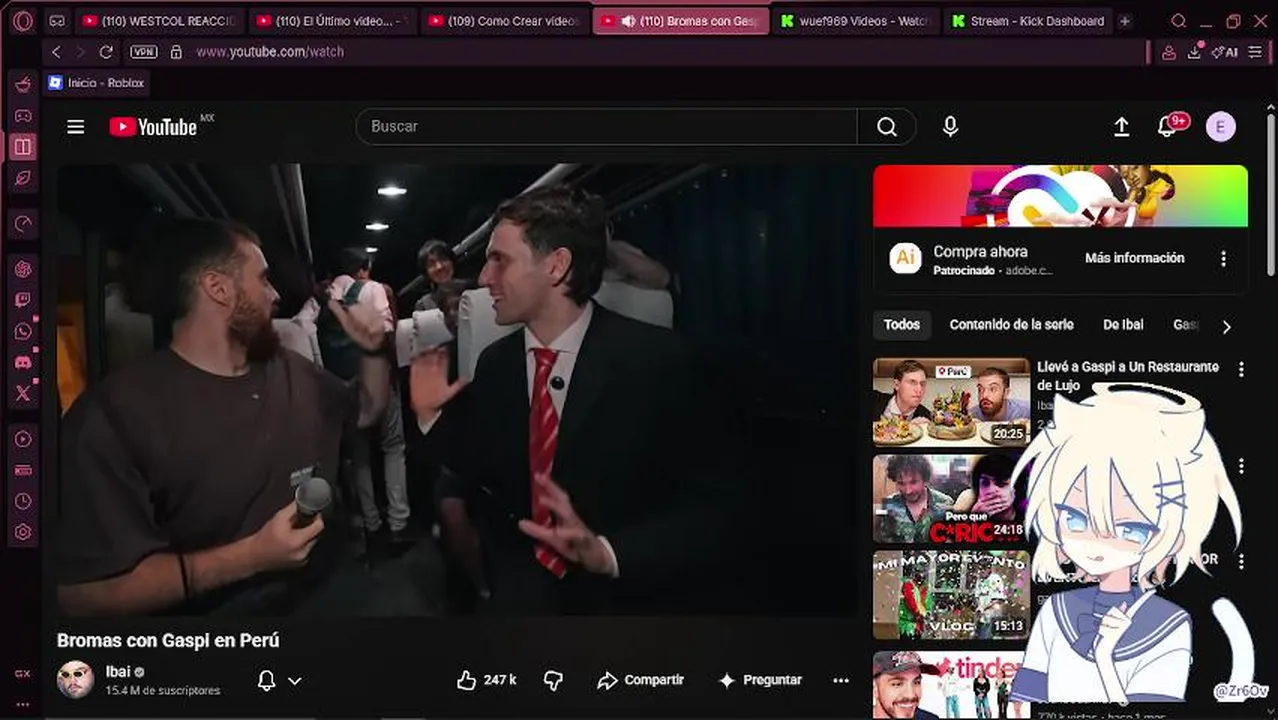
Task: Switch to Como Crear videos tab
Action: point(505,21)
